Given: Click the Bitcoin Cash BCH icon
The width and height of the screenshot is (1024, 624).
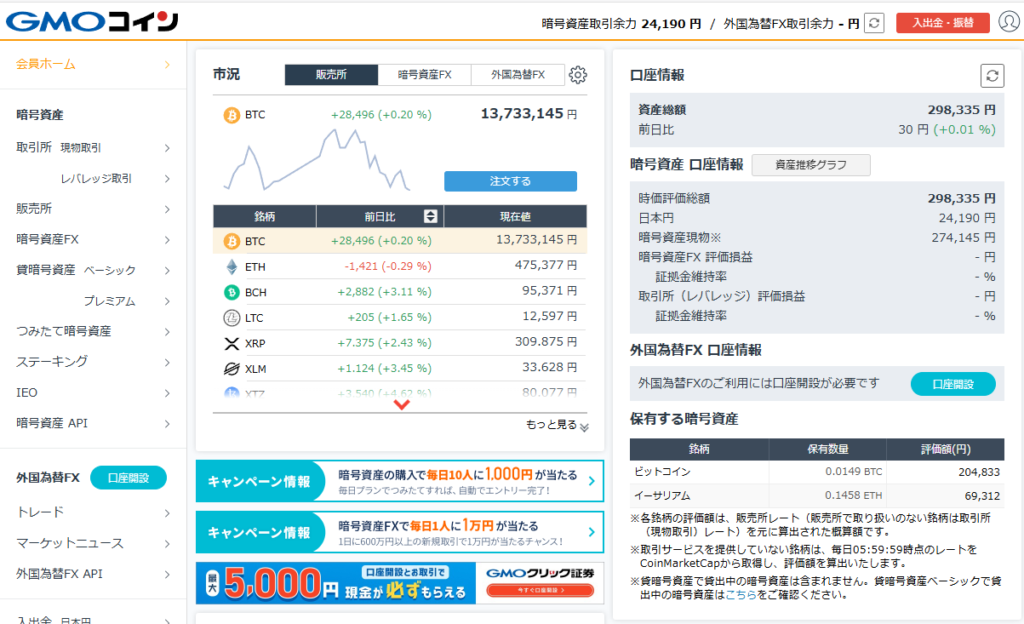Looking at the screenshot, I should 231,292.
